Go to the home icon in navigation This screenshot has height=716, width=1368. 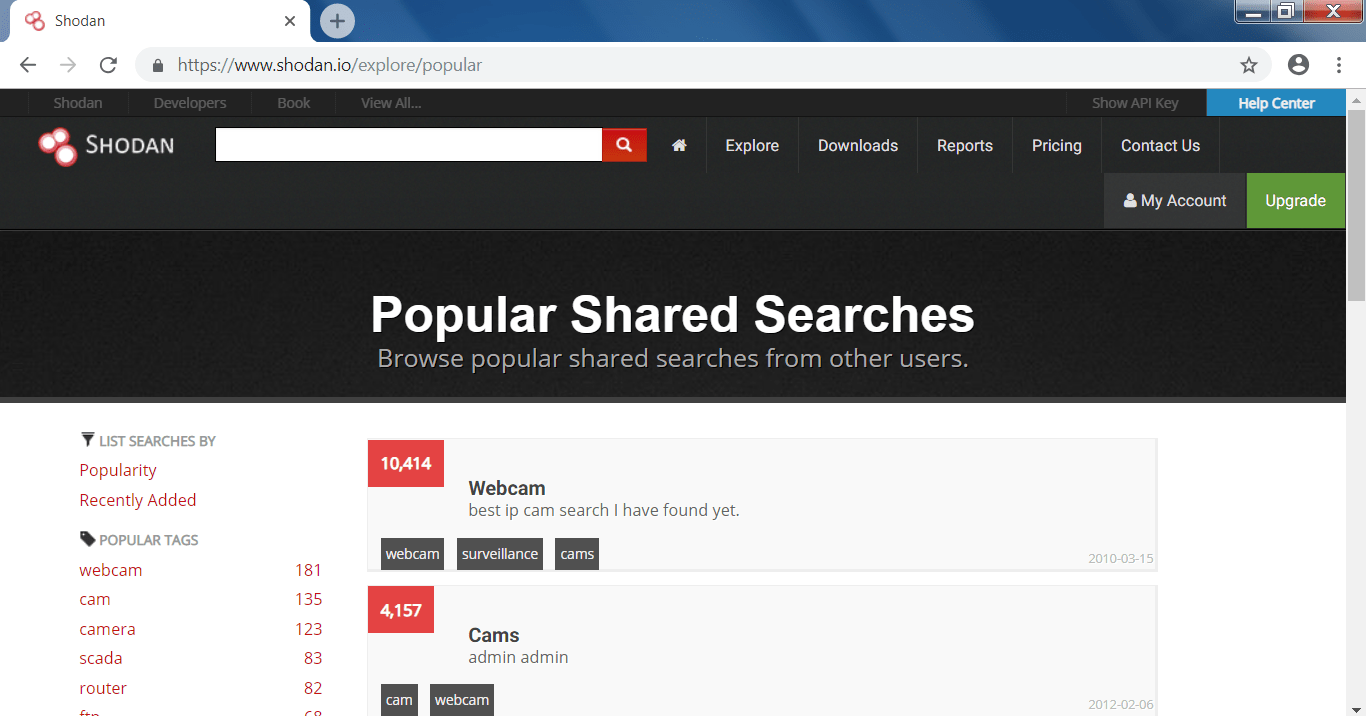679,145
